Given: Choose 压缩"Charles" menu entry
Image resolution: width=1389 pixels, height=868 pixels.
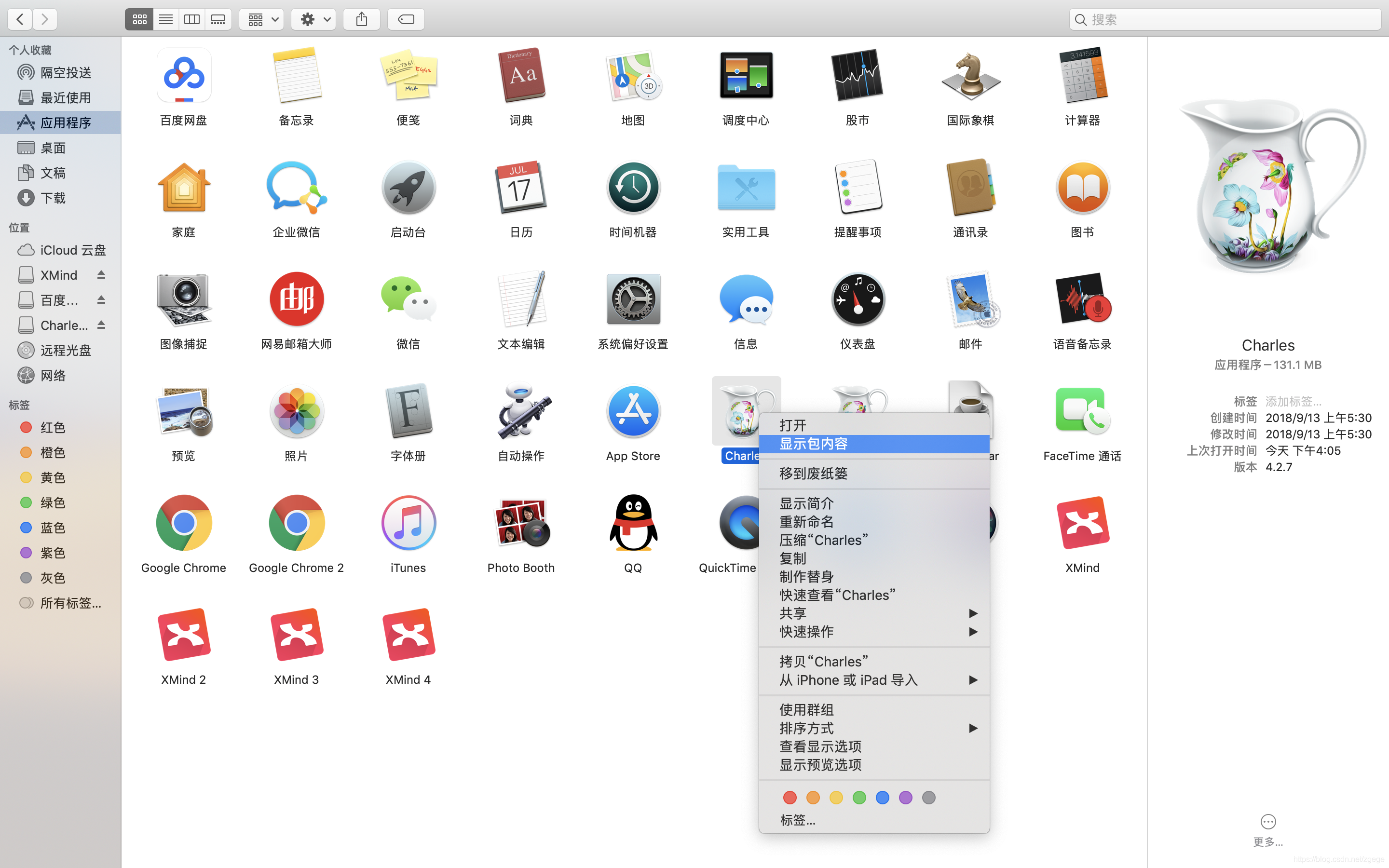Looking at the screenshot, I should [x=874, y=540].
